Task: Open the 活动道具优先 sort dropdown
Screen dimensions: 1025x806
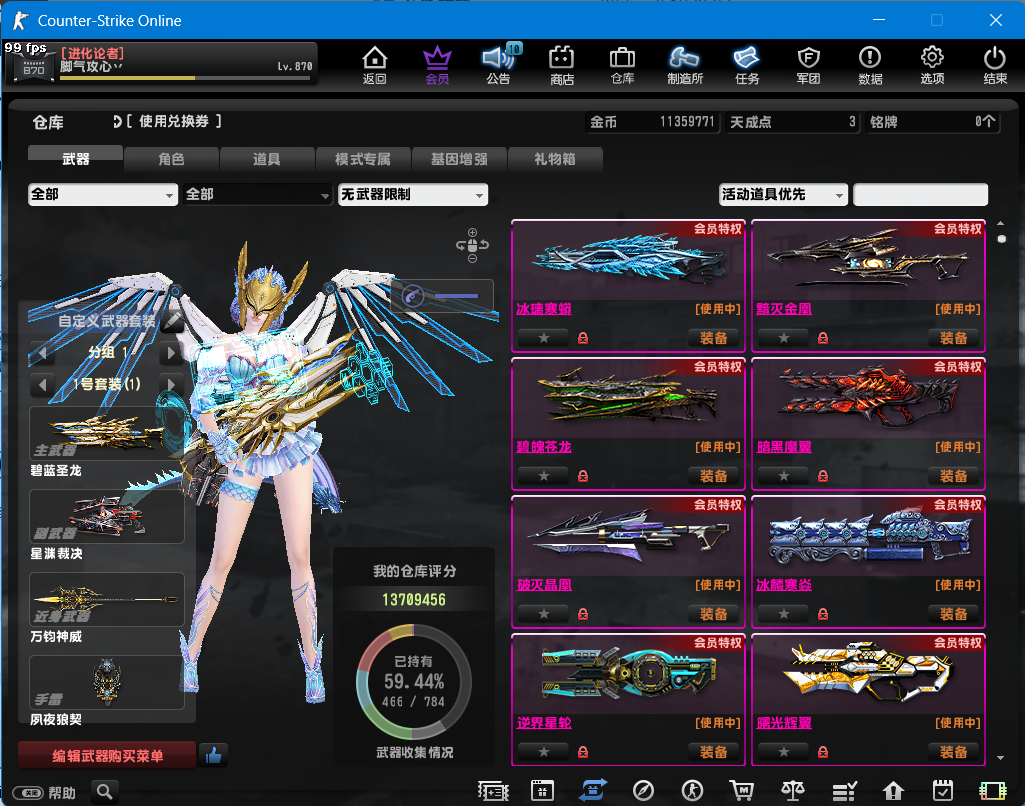Action: (783, 194)
